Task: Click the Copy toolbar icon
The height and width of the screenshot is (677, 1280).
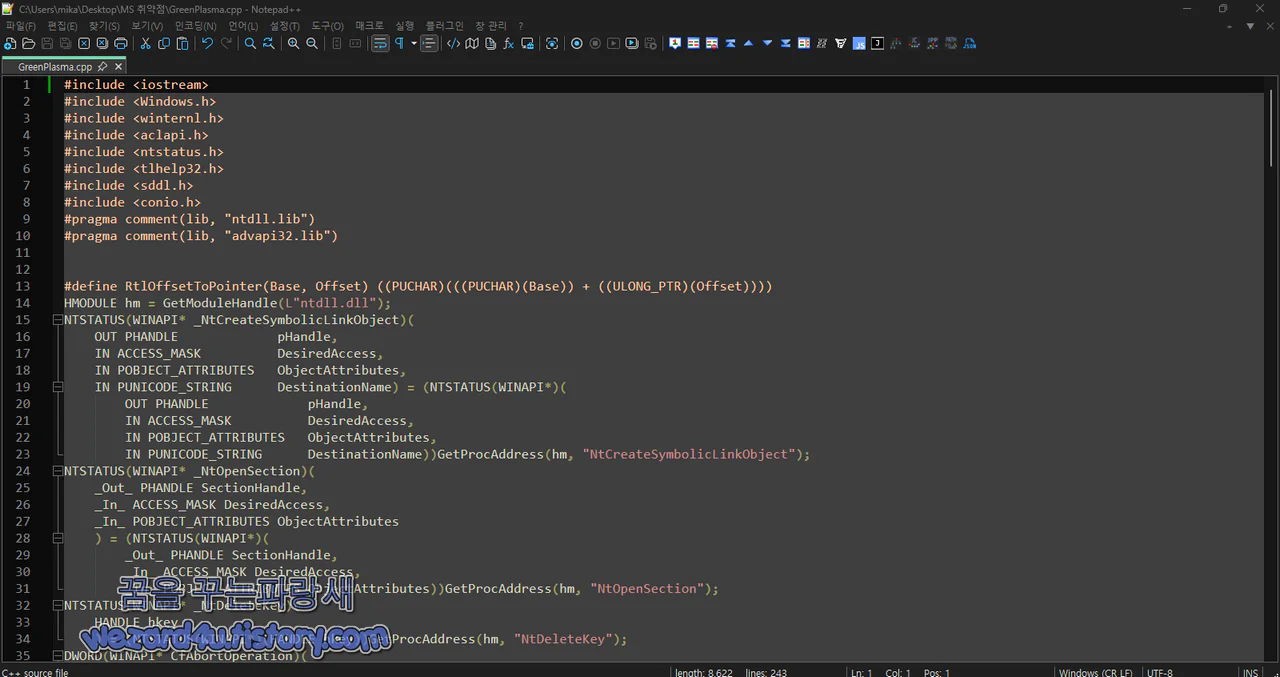Action: pyautogui.click(x=164, y=44)
